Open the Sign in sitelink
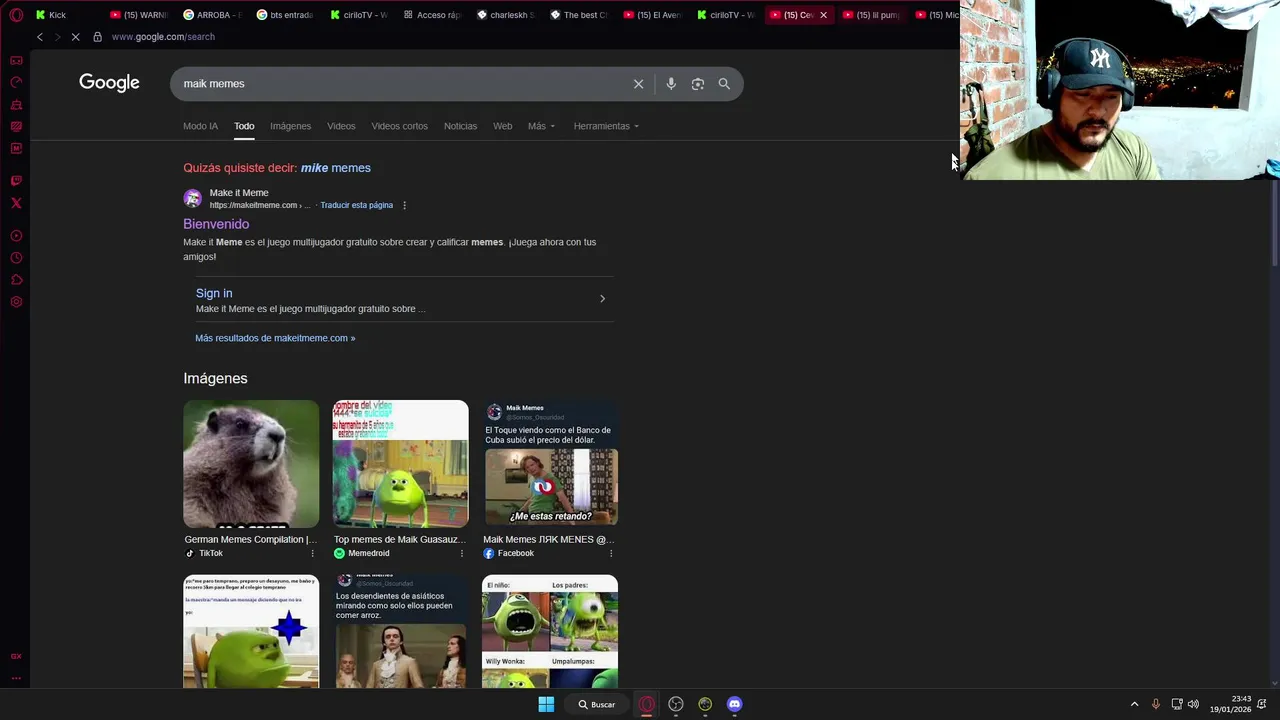The height and width of the screenshot is (720, 1280). coord(214,293)
